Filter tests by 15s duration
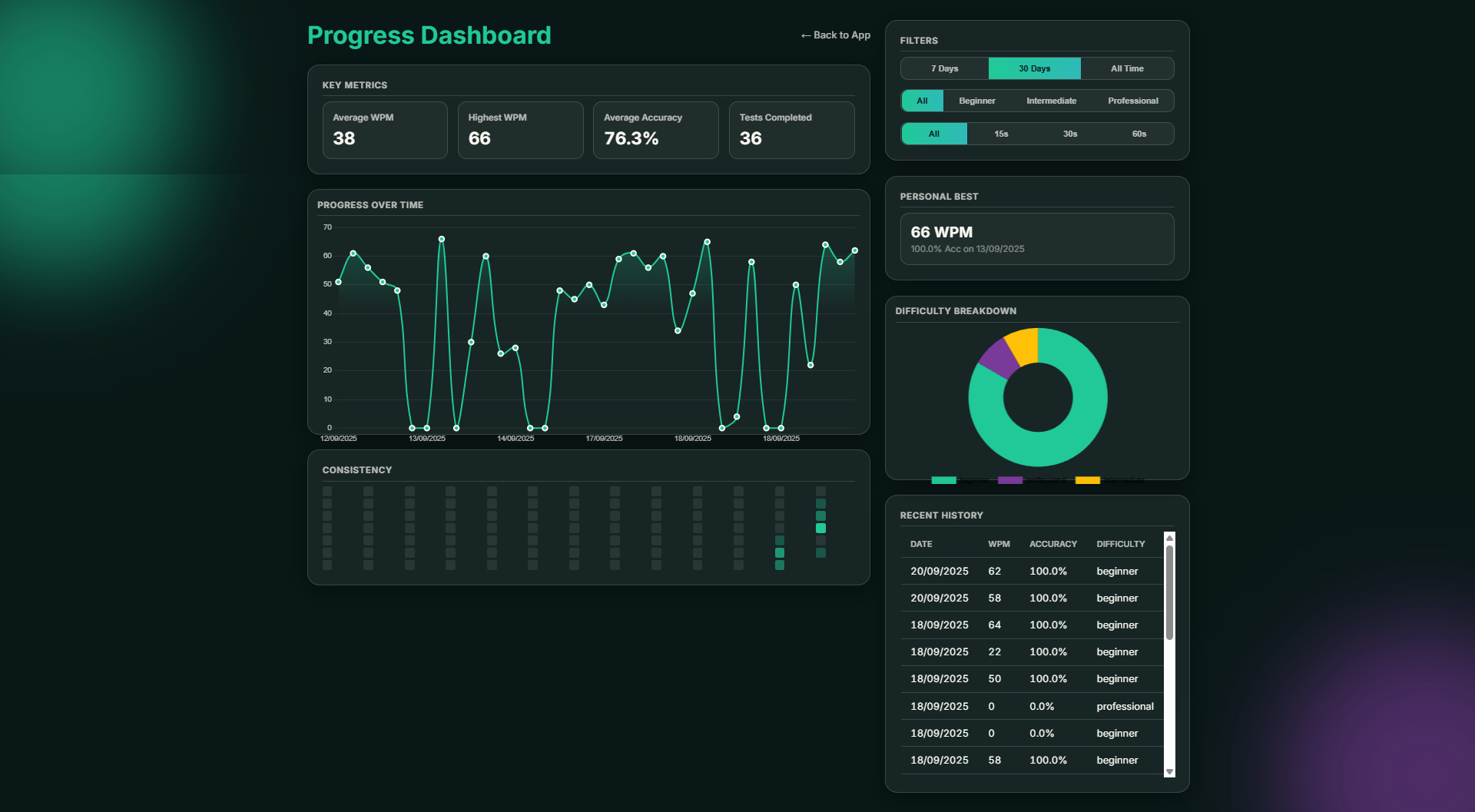The image size is (1475, 812). pyautogui.click(x=1001, y=134)
